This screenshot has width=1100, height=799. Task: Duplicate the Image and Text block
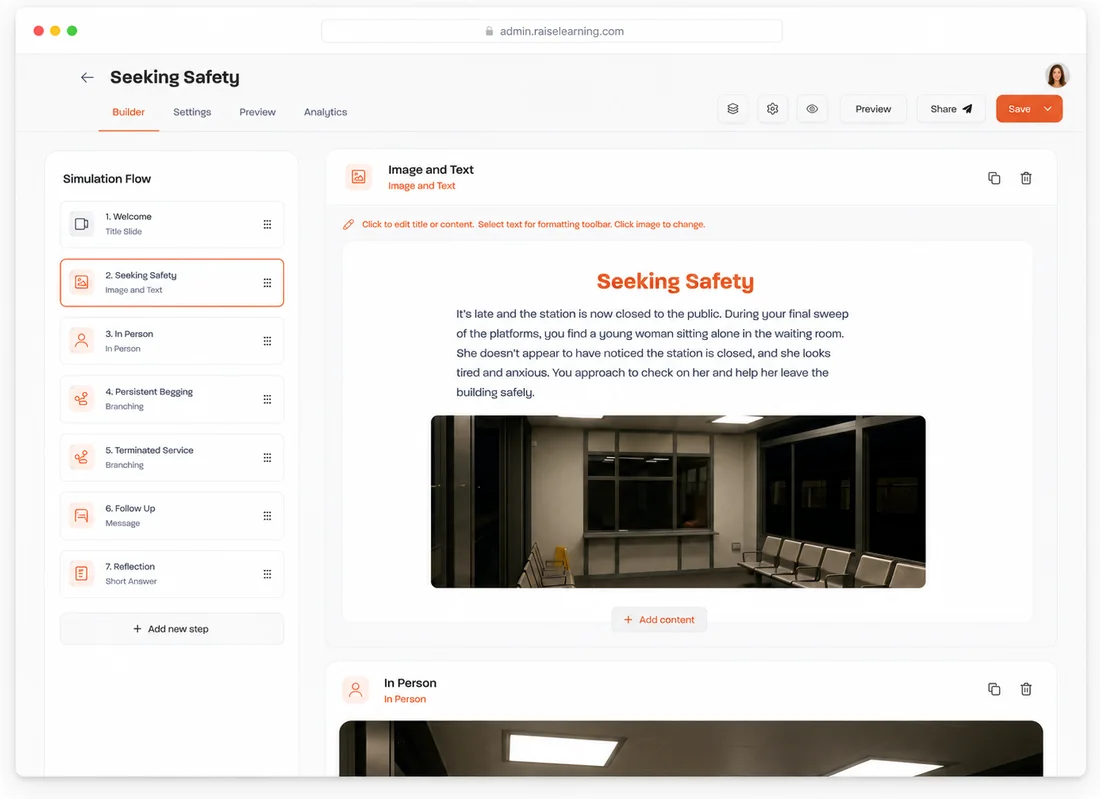tap(994, 178)
